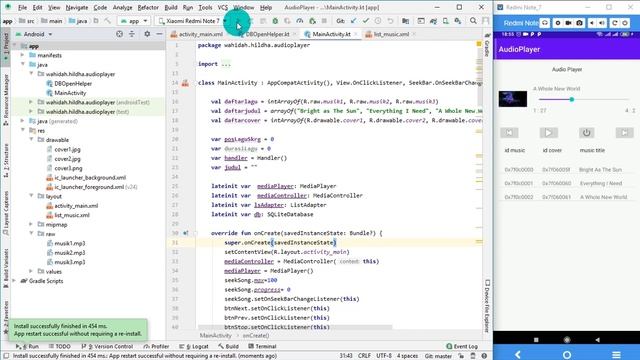Click the Stop square icon in the toolbar

click(x=324, y=21)
